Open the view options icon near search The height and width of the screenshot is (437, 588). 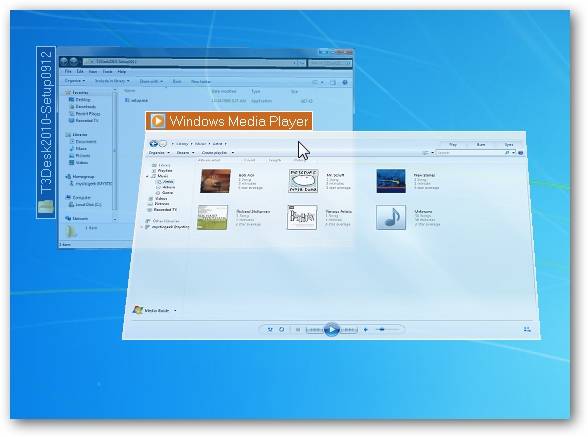point(426,153)
